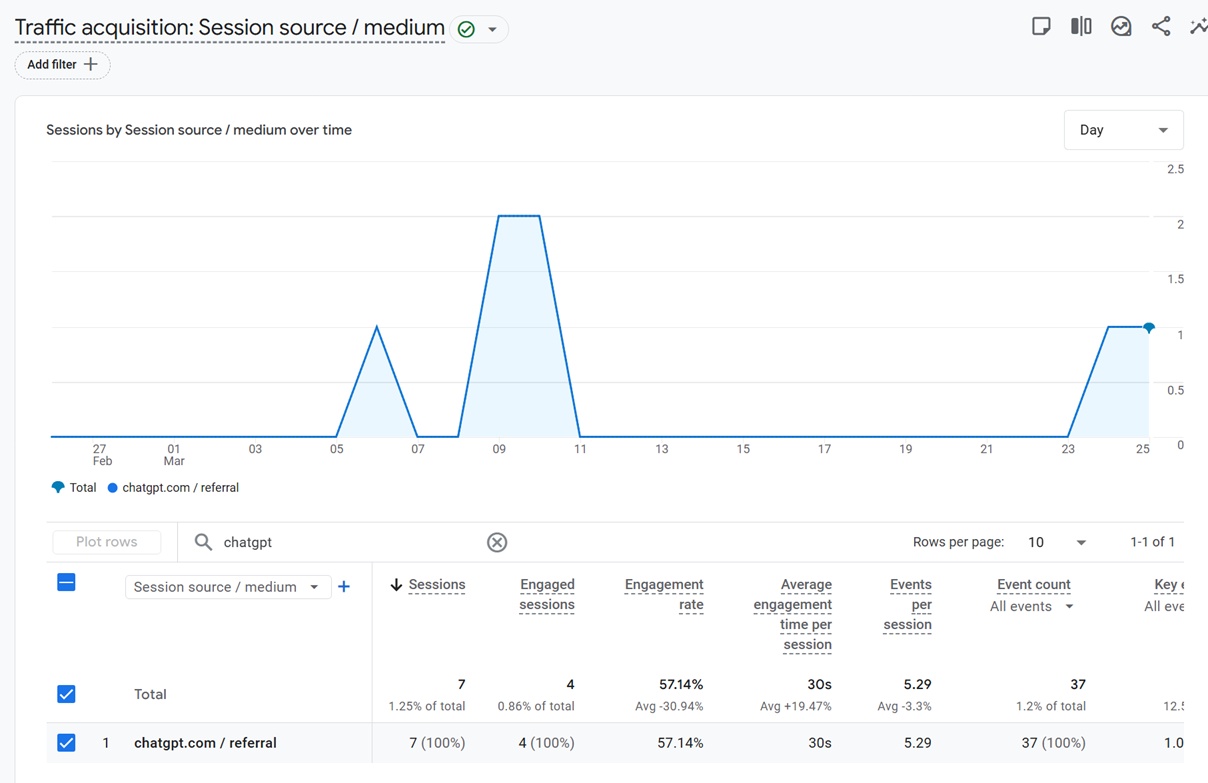The height and width of the screenshot is (783, 1208).
Task: Click the Plot rows button
Action: click(x=107, y=542)
